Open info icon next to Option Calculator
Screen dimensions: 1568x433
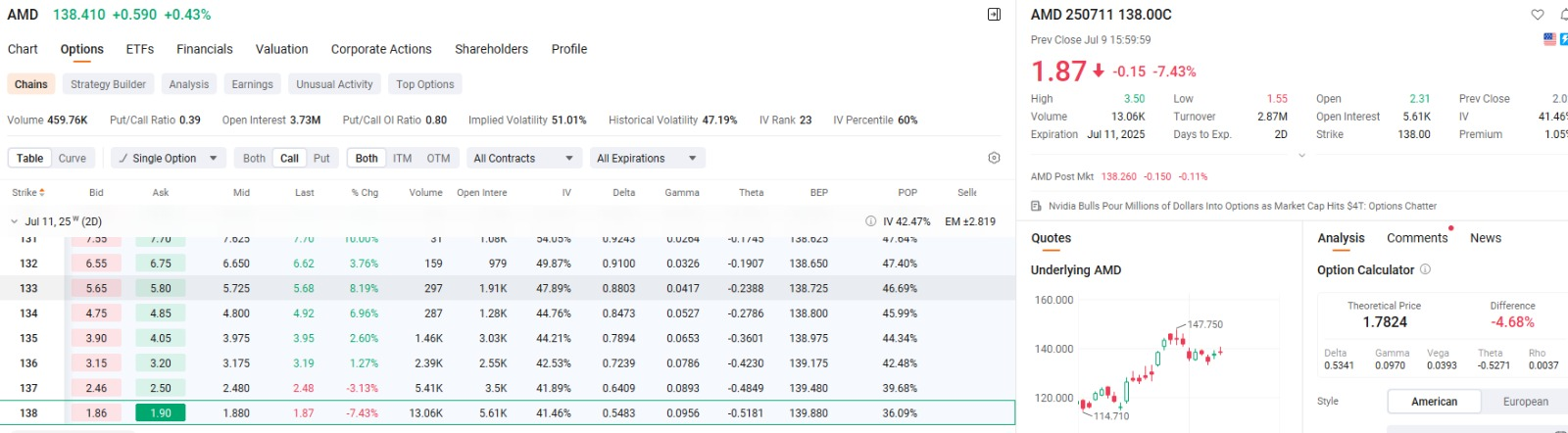(1425, 269)
